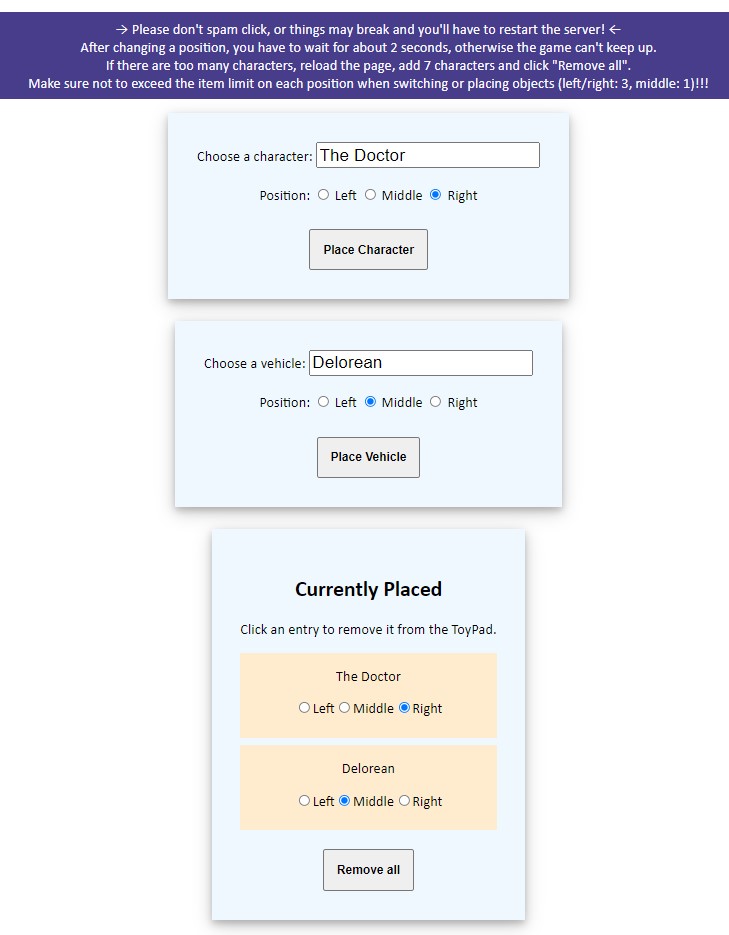Click the character name input field
This screenshot has height=935, width=729.
pos(427,155)
